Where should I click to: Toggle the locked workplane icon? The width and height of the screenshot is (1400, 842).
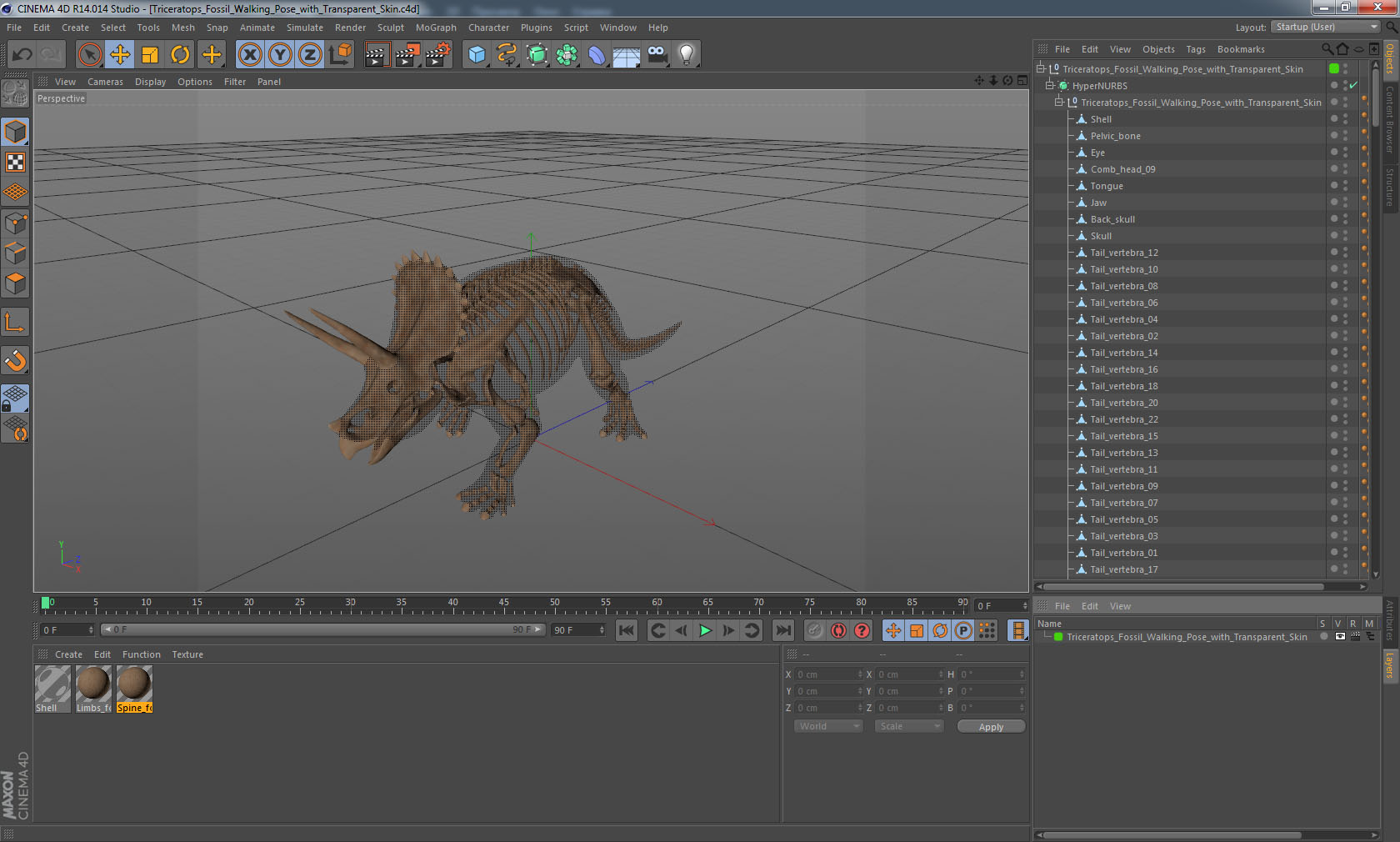pyautogui.click(x=15, y=398)
